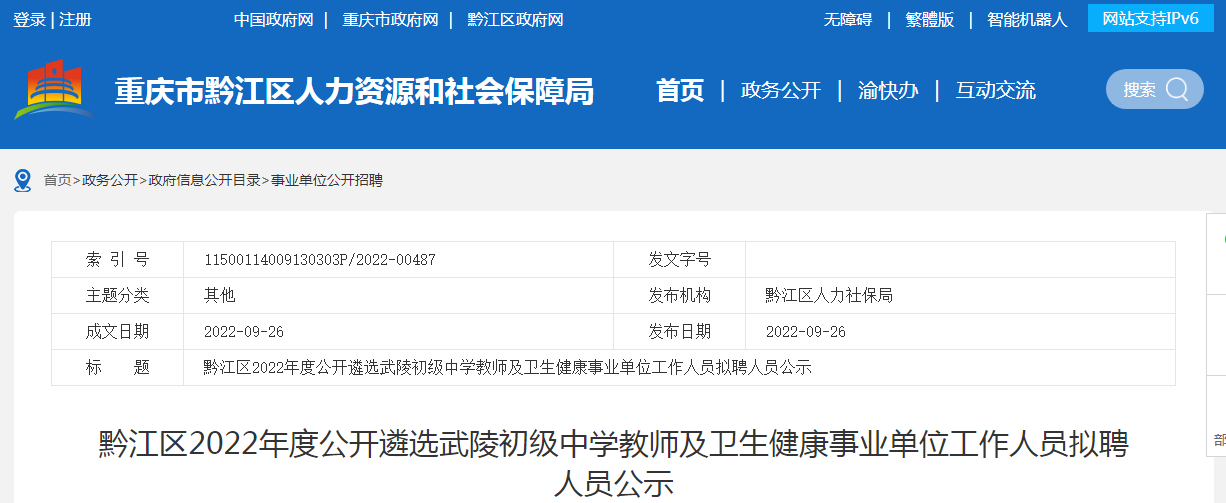Click the 成文日期 value 2022-09-26
1226x503 pixels.
tap(244, 332)
